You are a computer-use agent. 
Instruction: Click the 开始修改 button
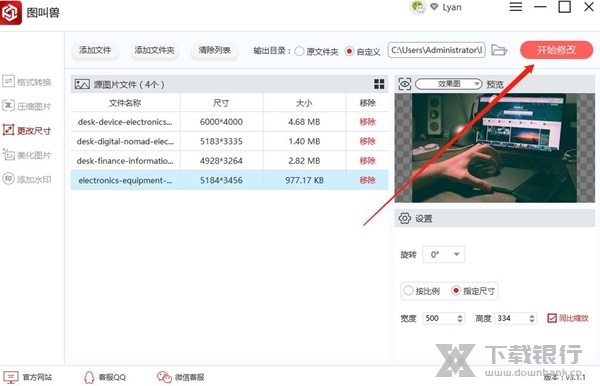[x=556, y=50]
